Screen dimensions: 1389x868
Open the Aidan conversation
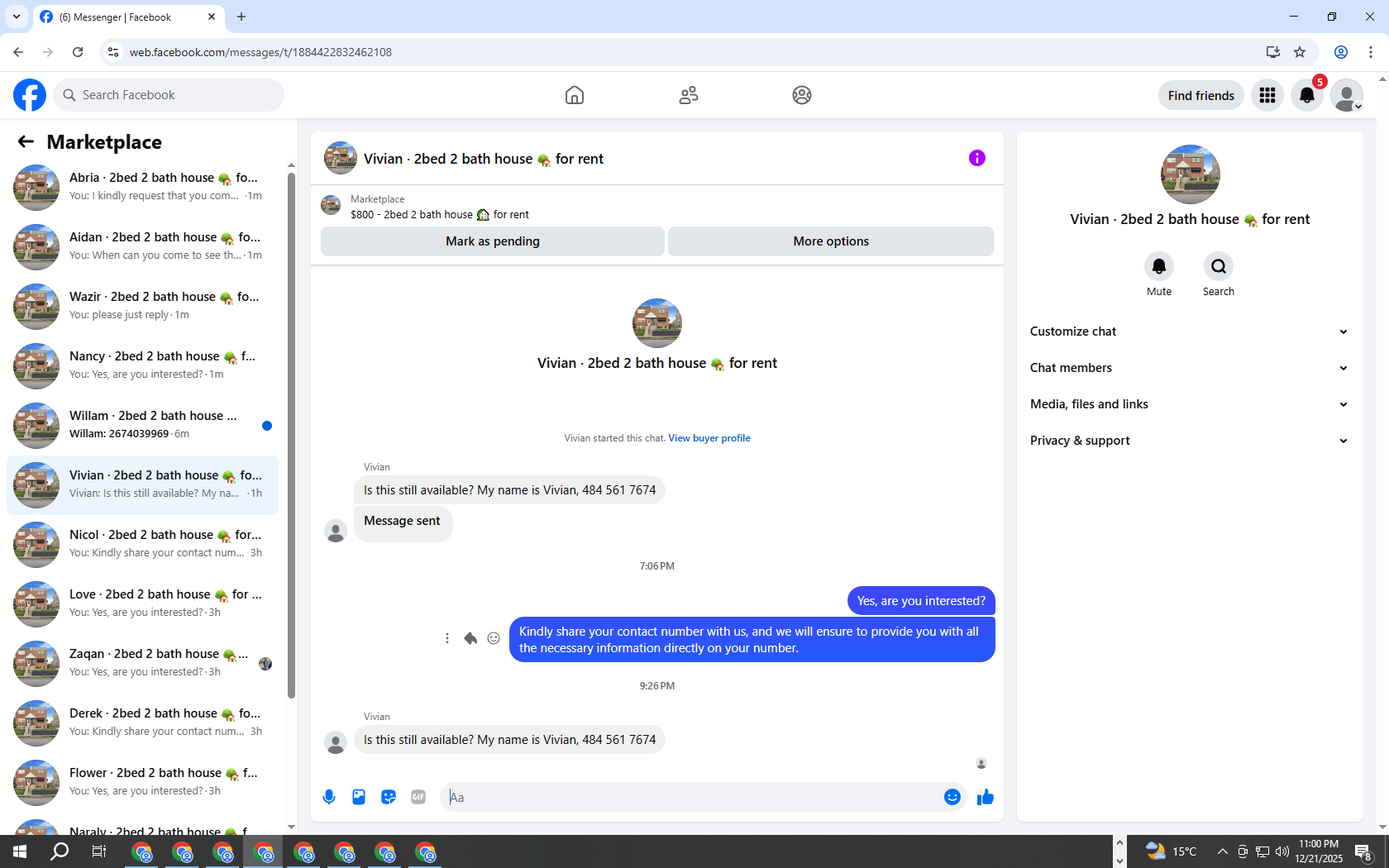pos(143,246)
